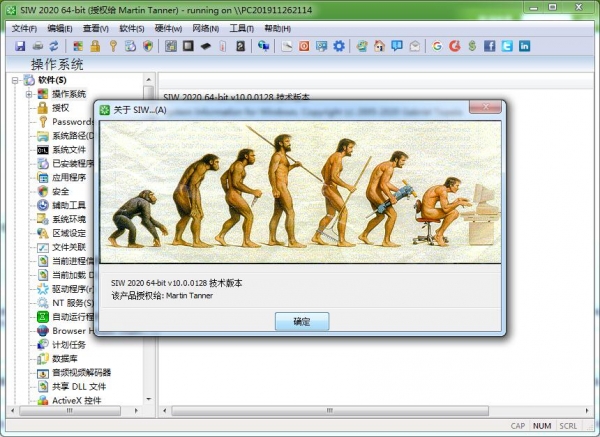Close the 关于 SIW dialog

485,107
